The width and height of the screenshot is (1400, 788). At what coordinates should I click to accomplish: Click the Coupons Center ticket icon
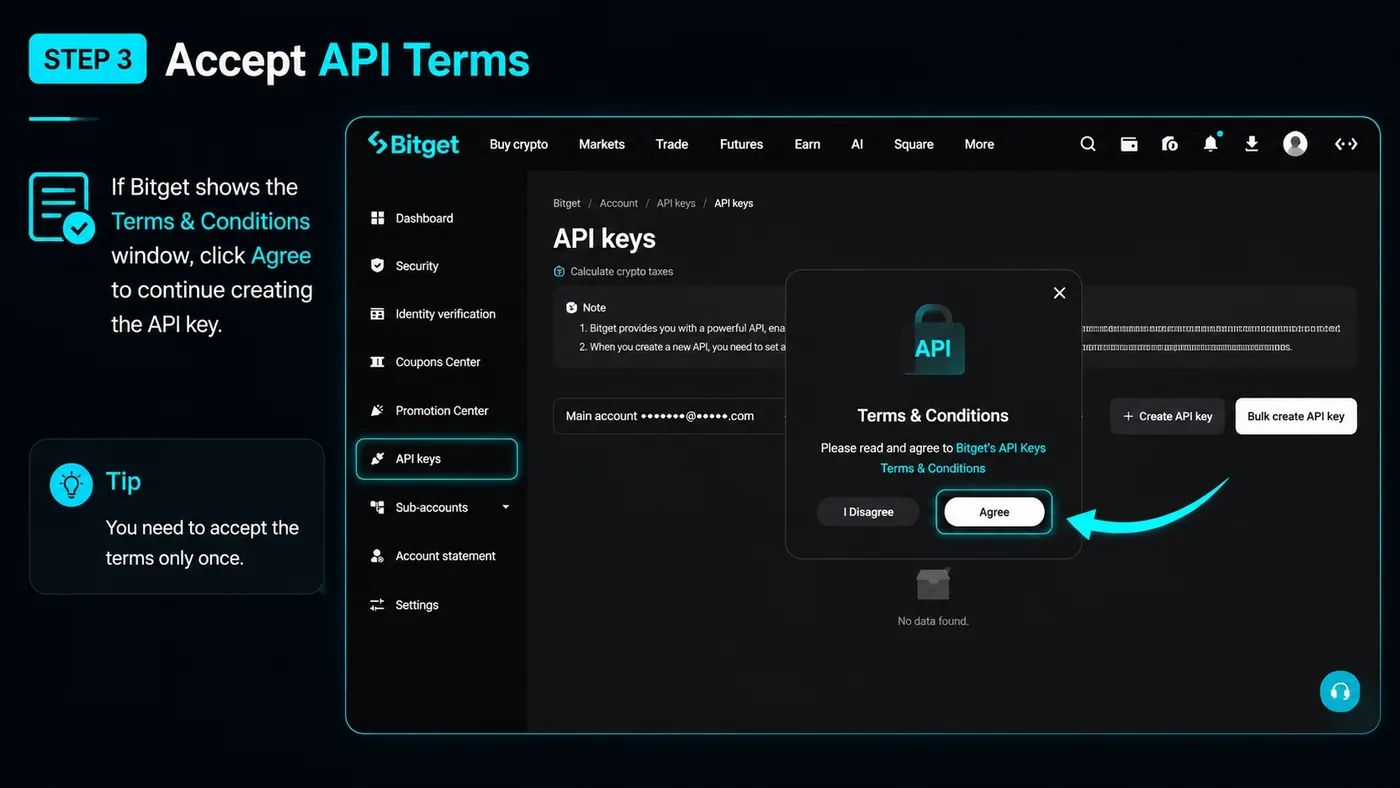click(377, 362)
